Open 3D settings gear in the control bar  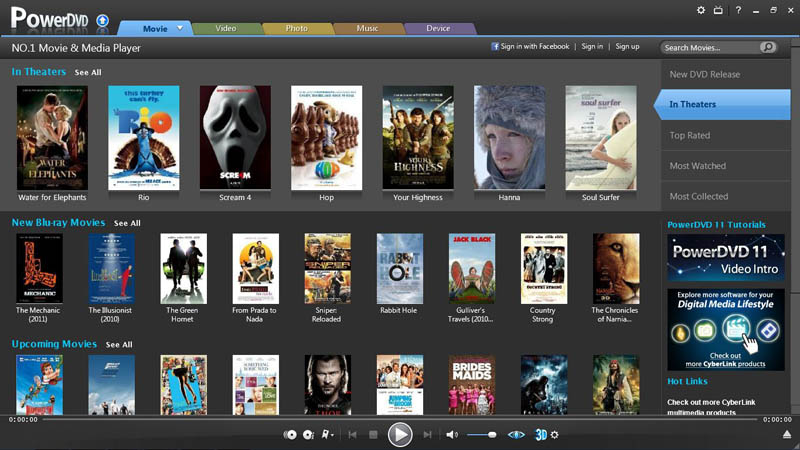[555, 435]
